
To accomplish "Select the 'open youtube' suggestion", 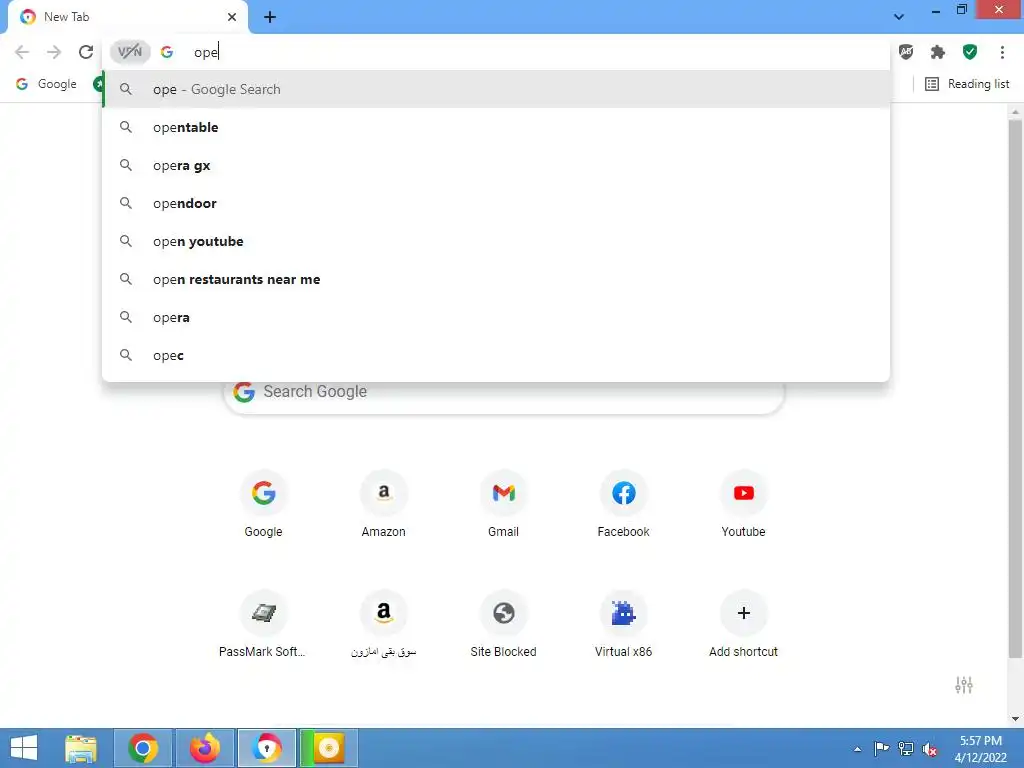I will click(496, 241).
